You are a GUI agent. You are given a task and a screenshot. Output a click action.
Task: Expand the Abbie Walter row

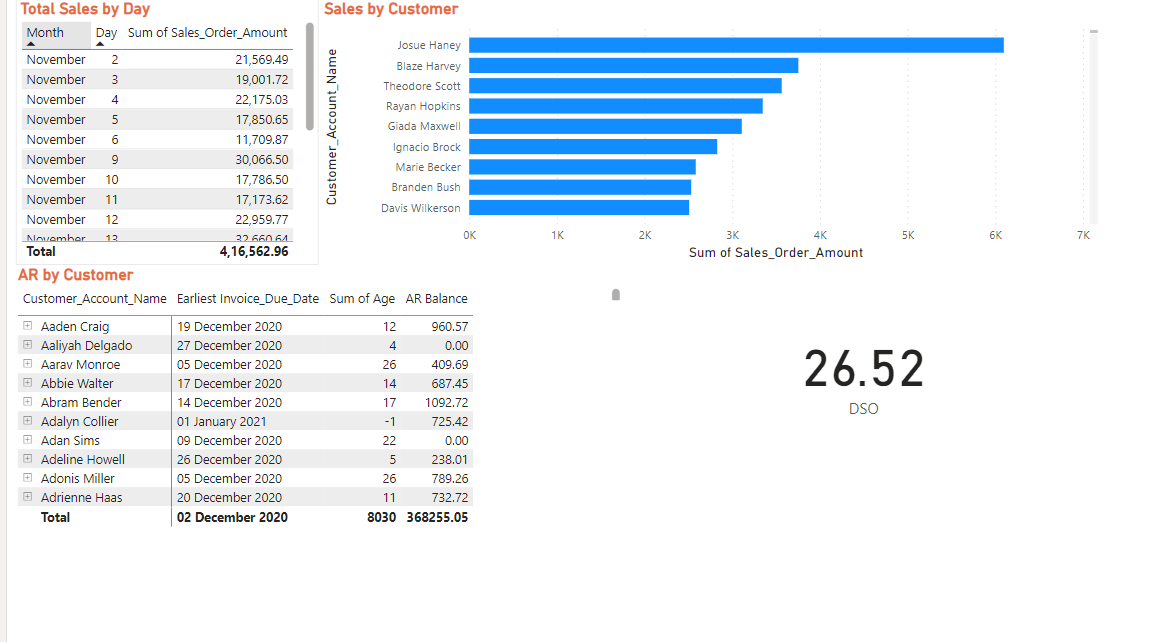27,383
